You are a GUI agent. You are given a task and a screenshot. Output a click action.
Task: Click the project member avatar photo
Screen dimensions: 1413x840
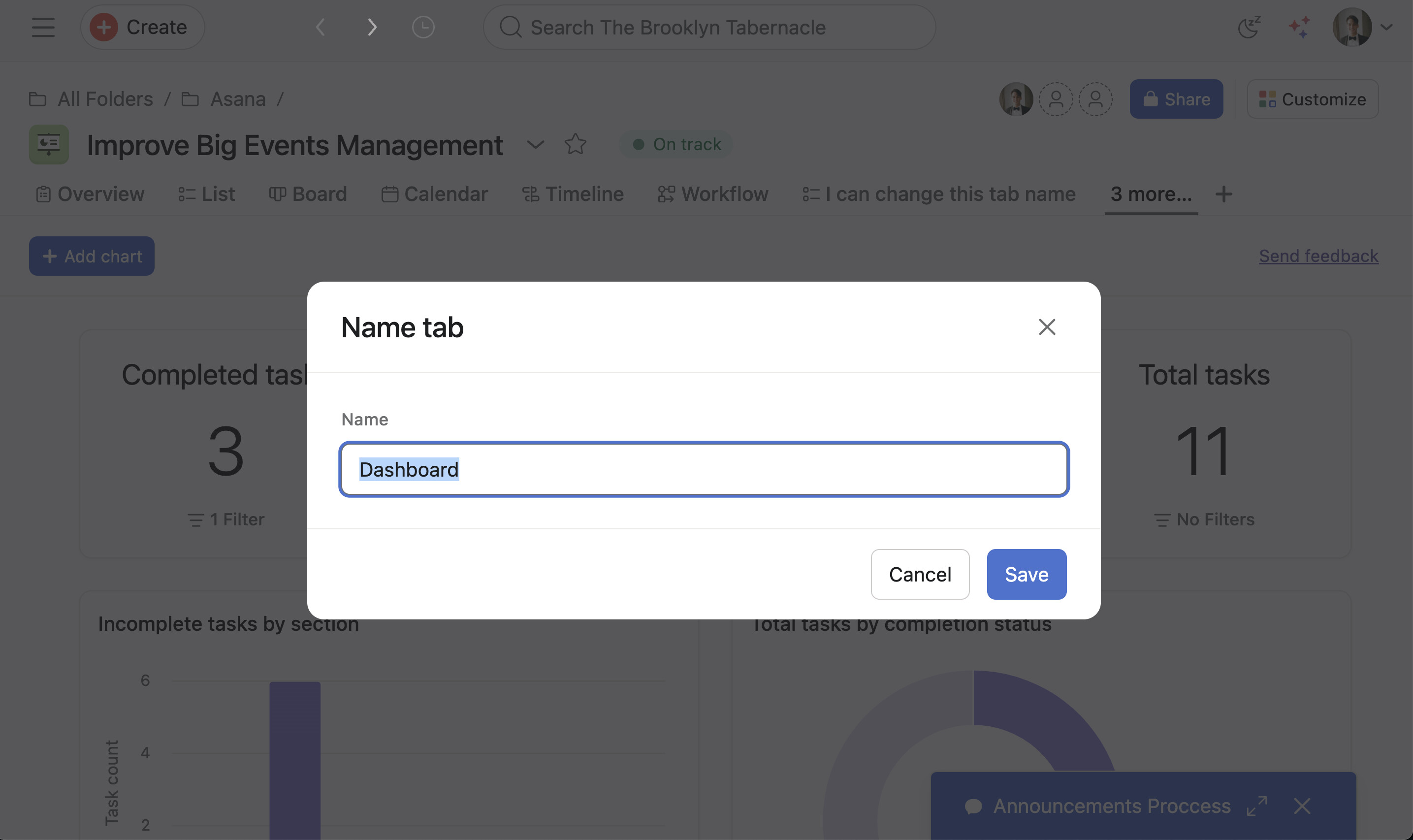(1016, 99)
